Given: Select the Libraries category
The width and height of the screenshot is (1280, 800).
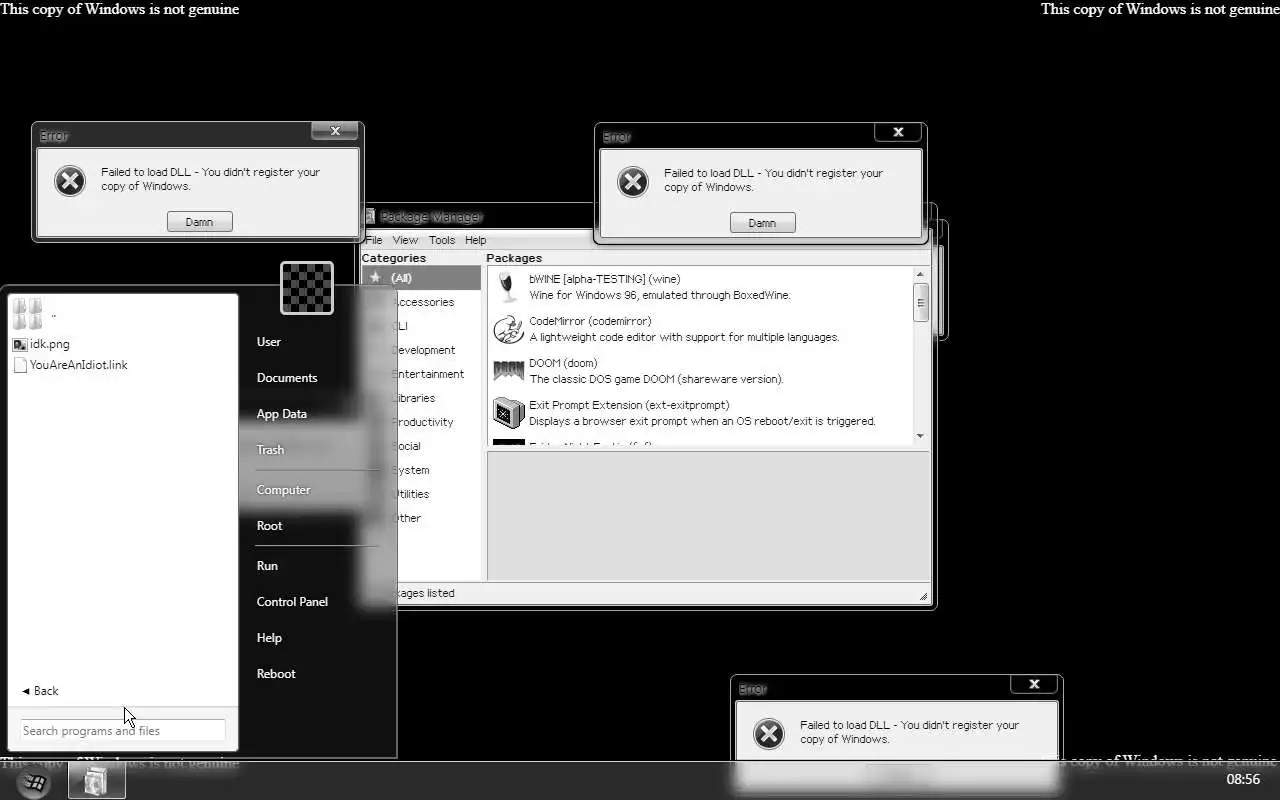Looking at the screenshot, I should pos(421,398).
